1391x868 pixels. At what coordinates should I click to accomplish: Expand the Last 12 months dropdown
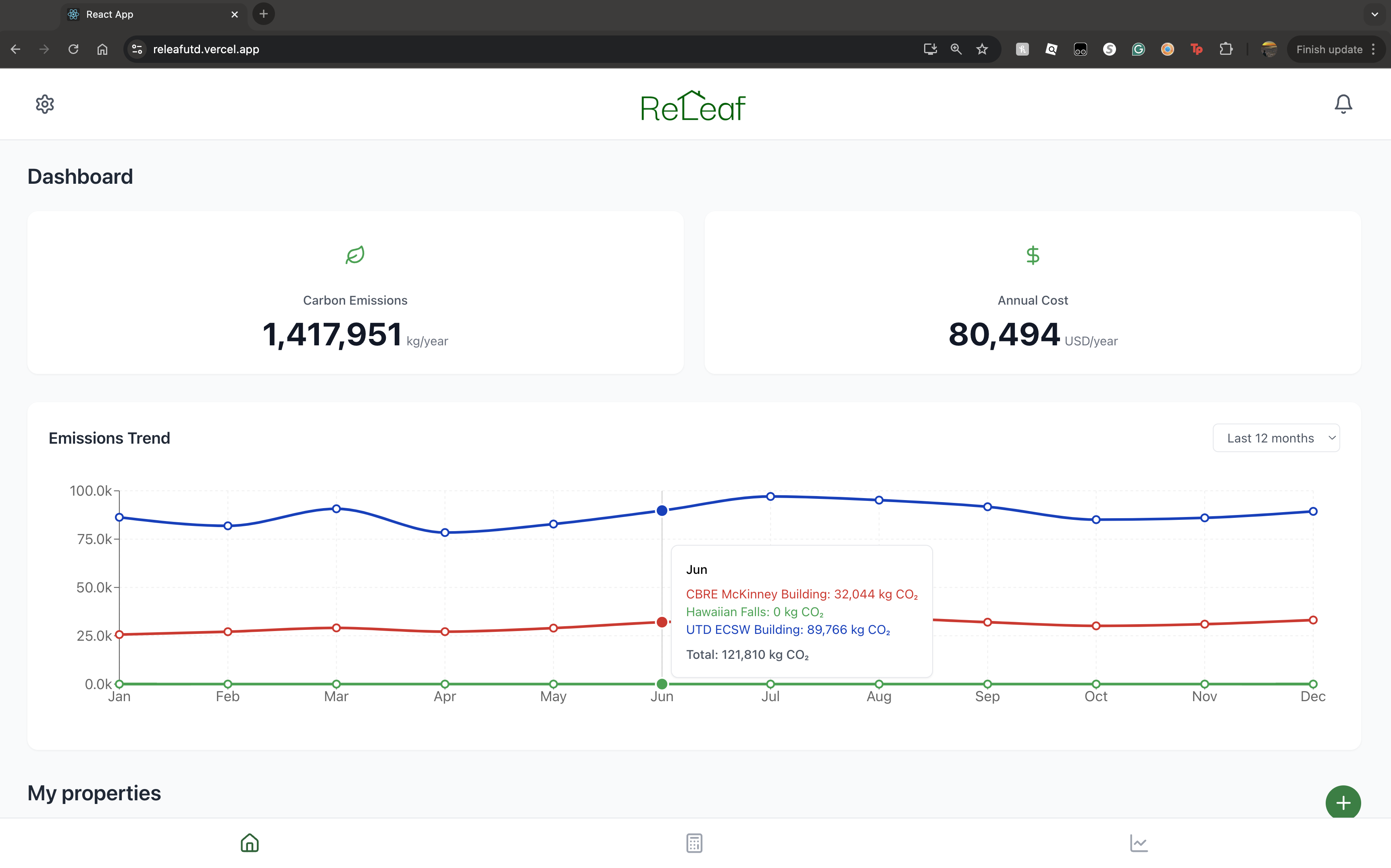click(x=1276, y=438)
